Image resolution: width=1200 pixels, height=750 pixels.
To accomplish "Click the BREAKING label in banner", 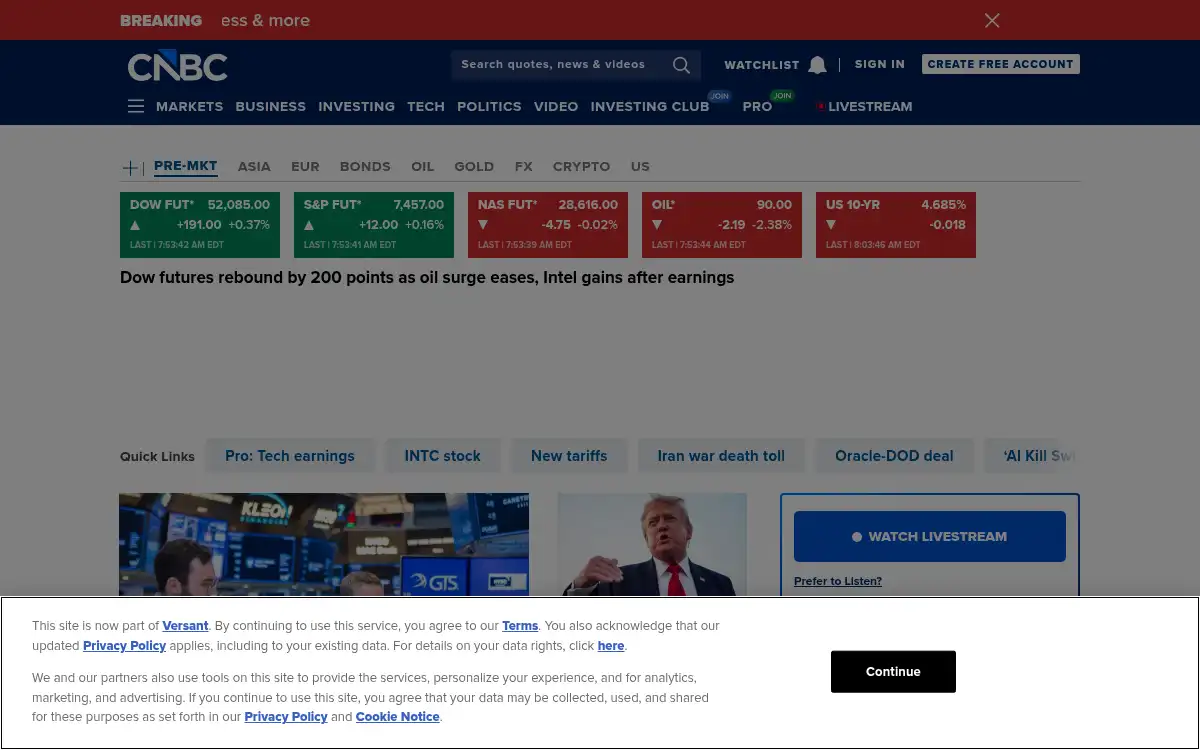I will 161,20.
